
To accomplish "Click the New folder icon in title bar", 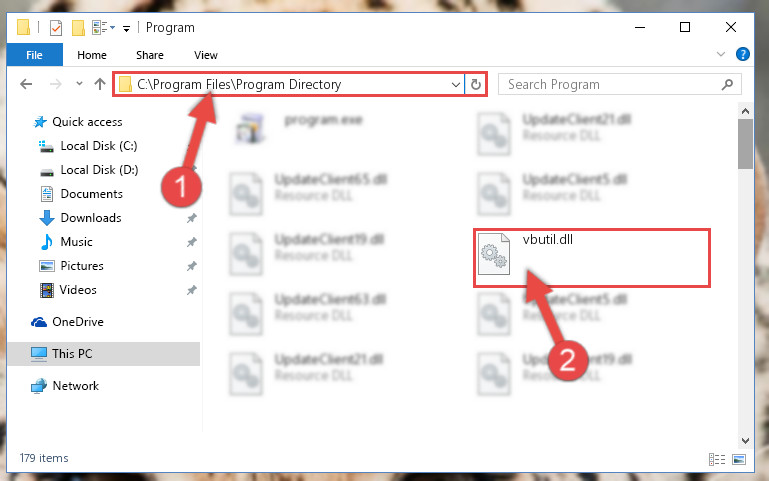I will click(78, 28).
